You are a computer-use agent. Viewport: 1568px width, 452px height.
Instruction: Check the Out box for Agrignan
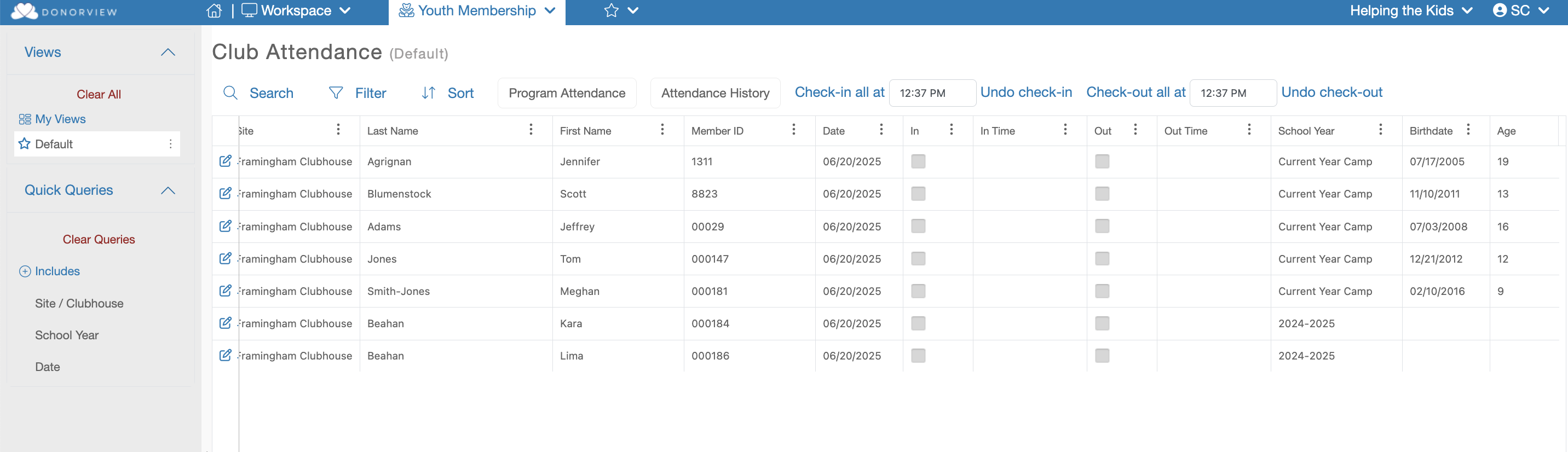coord(1102,161)
